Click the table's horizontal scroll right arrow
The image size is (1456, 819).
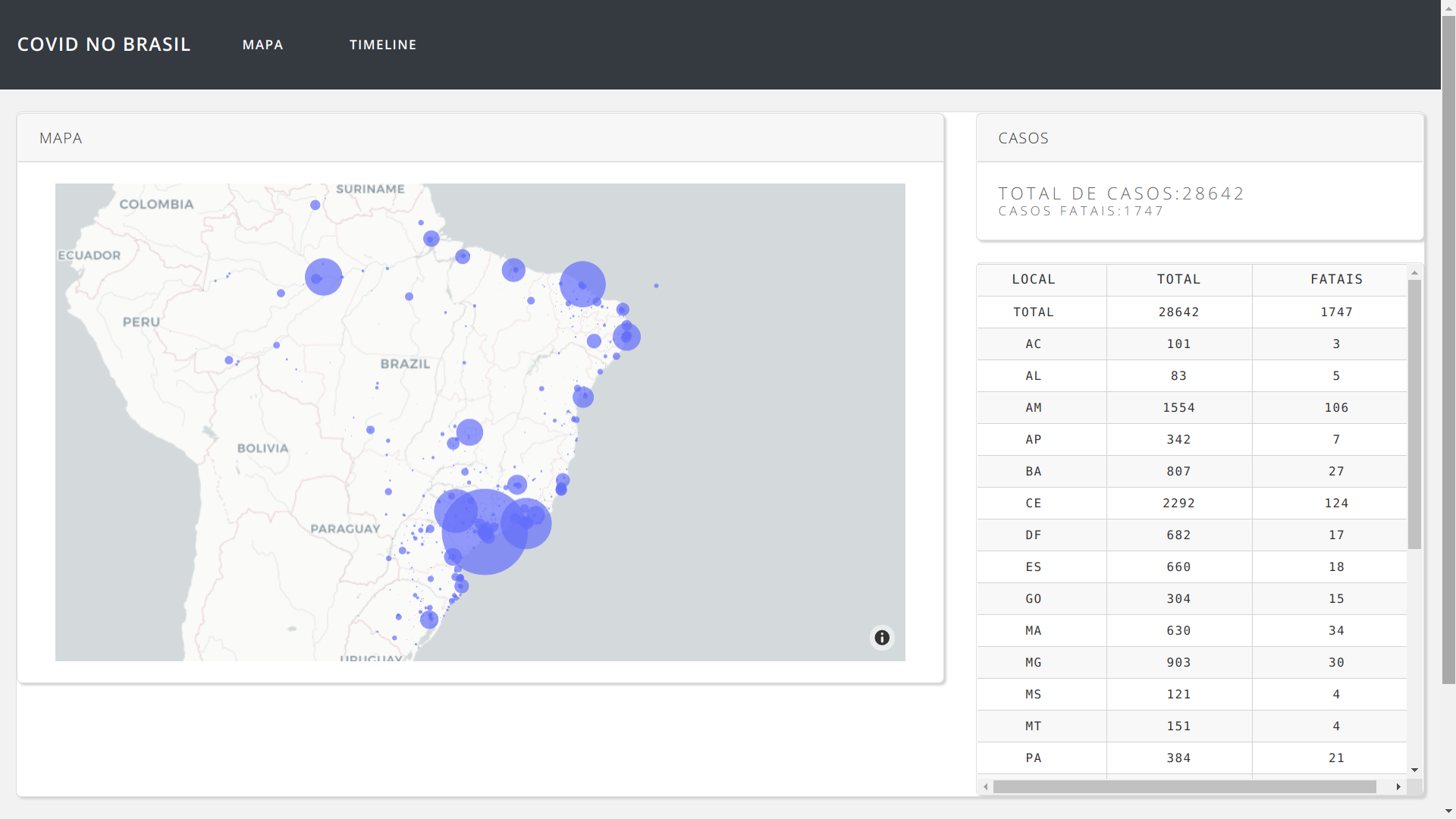tap(1398, 787)
